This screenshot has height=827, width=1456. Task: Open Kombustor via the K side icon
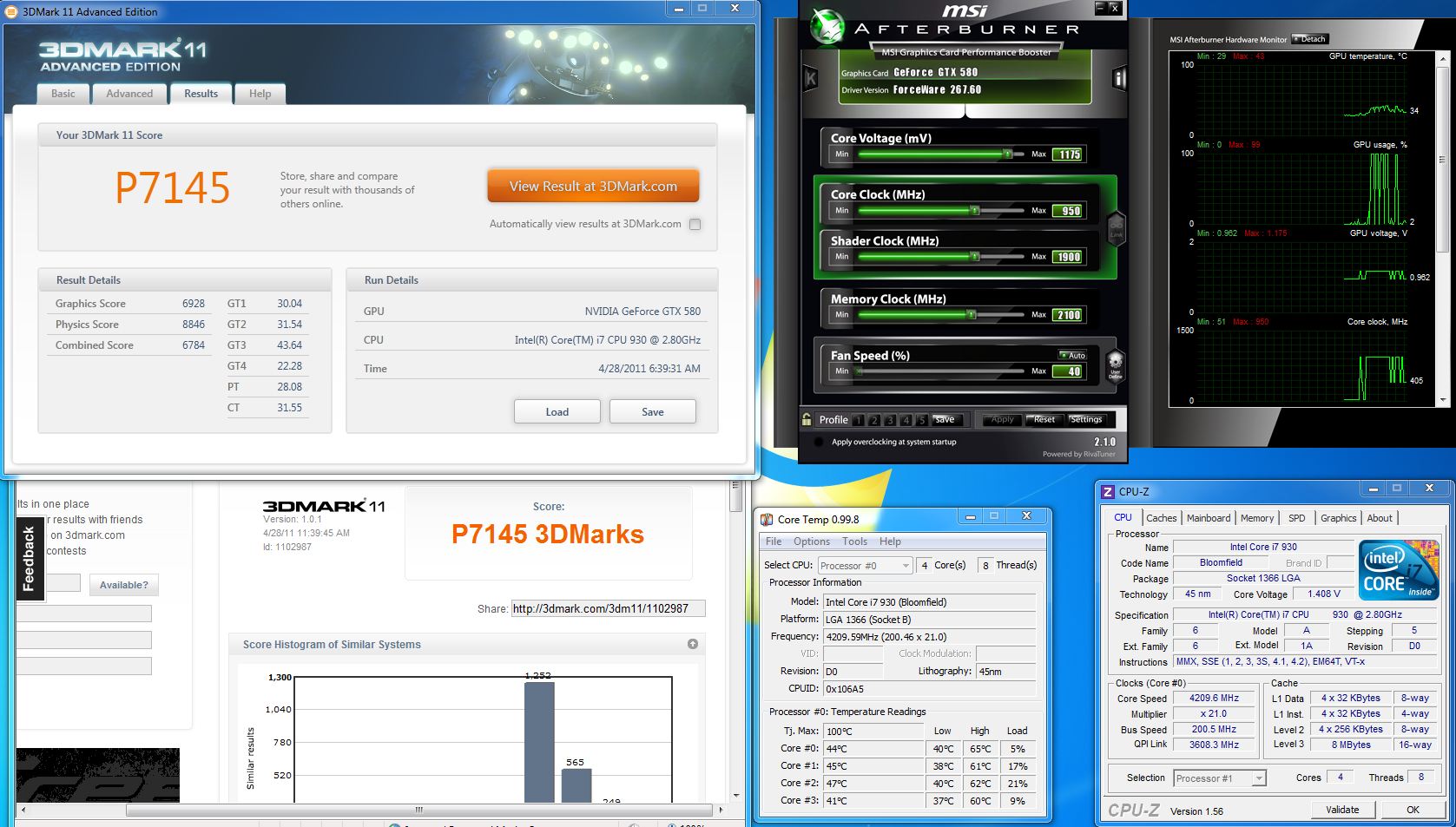click(x=811, y=79)
